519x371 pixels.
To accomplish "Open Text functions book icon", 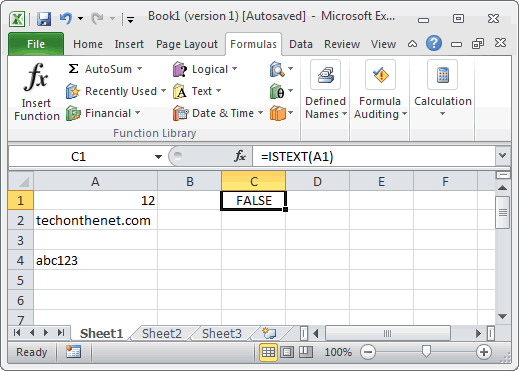I will (180, 91).
